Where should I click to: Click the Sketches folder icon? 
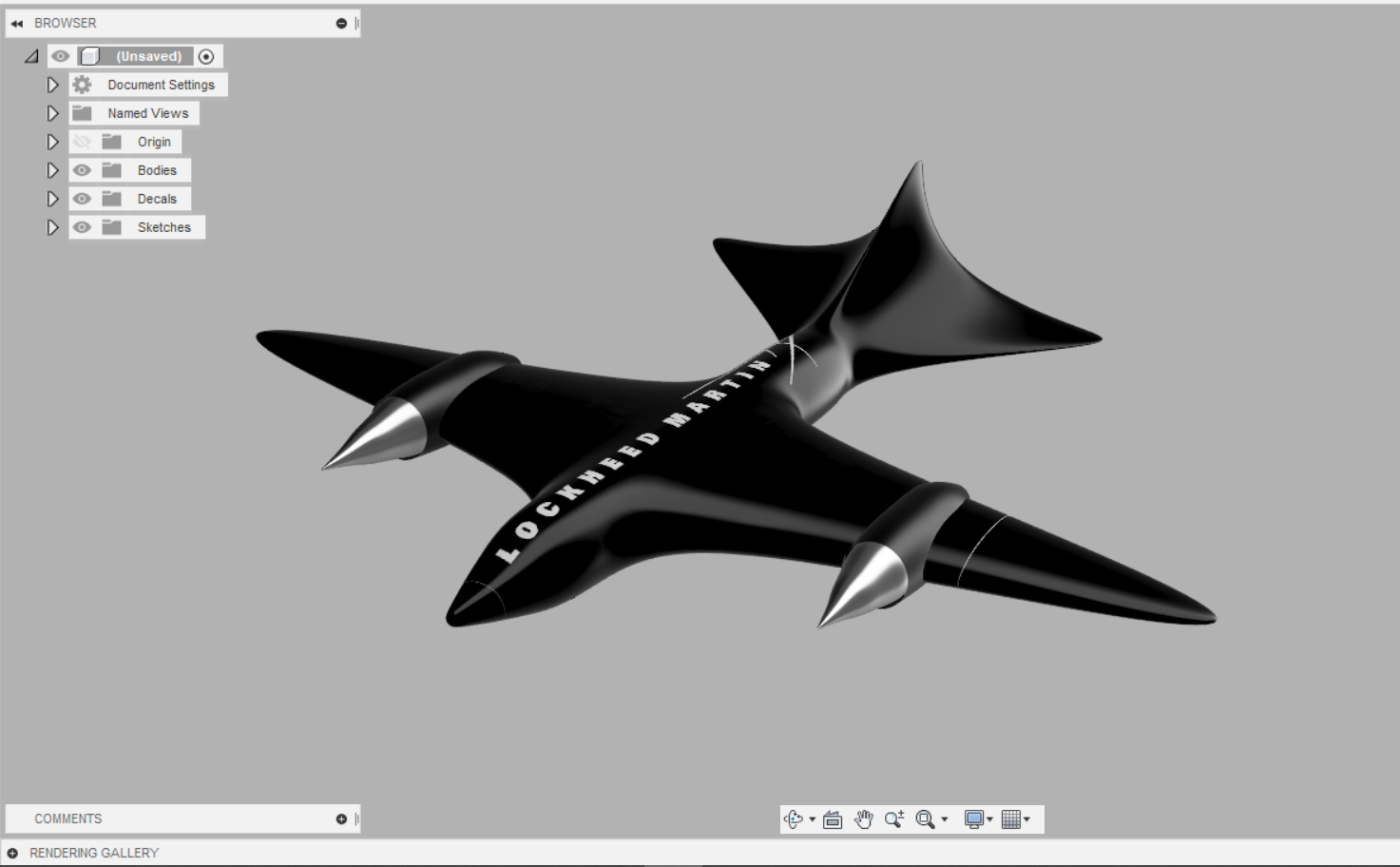coord(112,227)
